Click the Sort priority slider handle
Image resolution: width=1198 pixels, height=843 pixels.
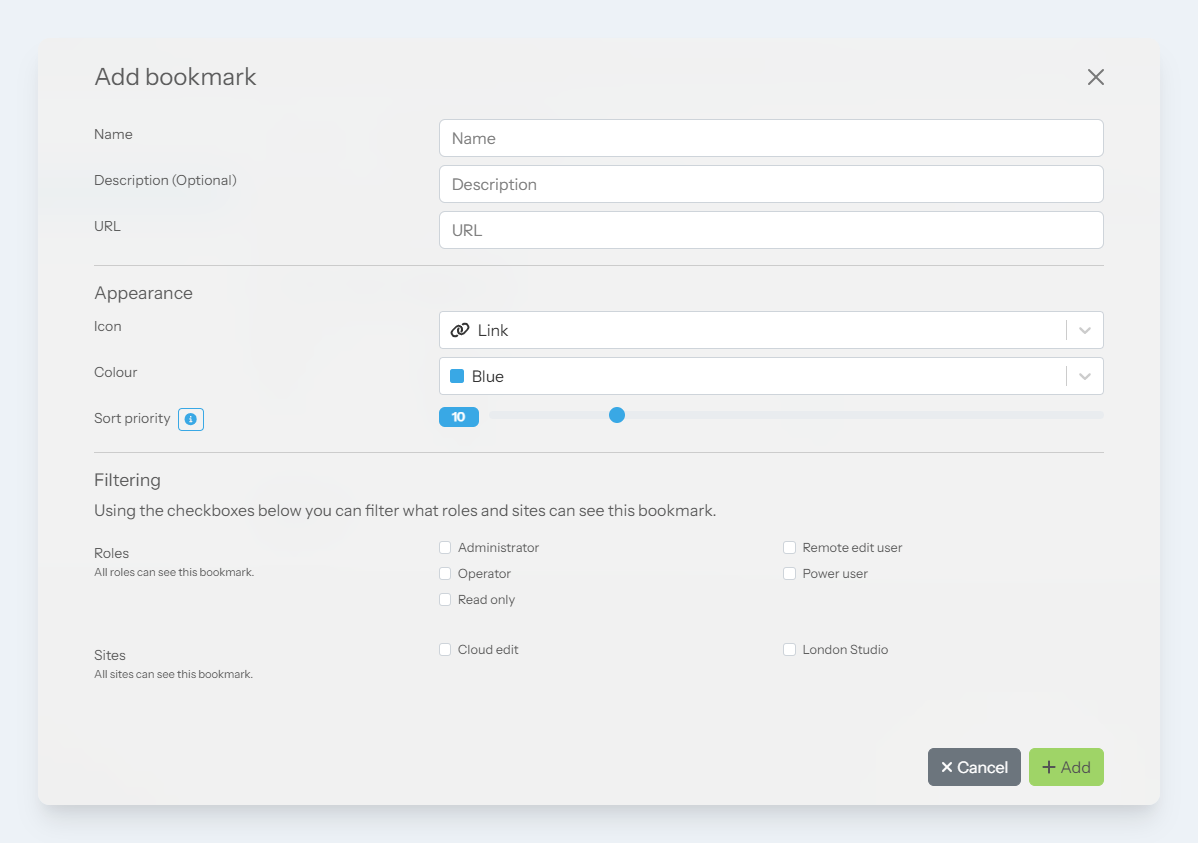point(617,415)
